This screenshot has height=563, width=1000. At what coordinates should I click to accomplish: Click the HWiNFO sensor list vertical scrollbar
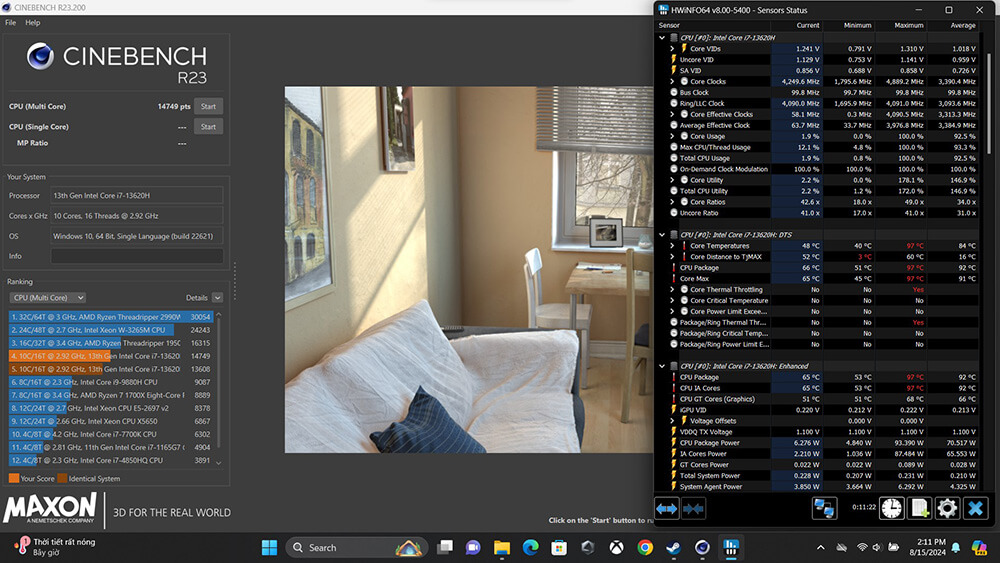pyautogui.click(x=989, y=102)
